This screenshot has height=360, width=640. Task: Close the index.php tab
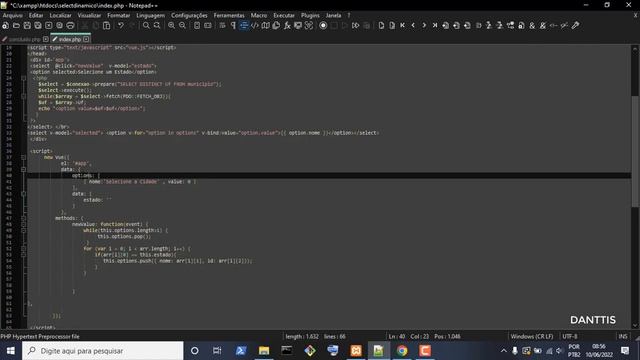tap(86, 39)
